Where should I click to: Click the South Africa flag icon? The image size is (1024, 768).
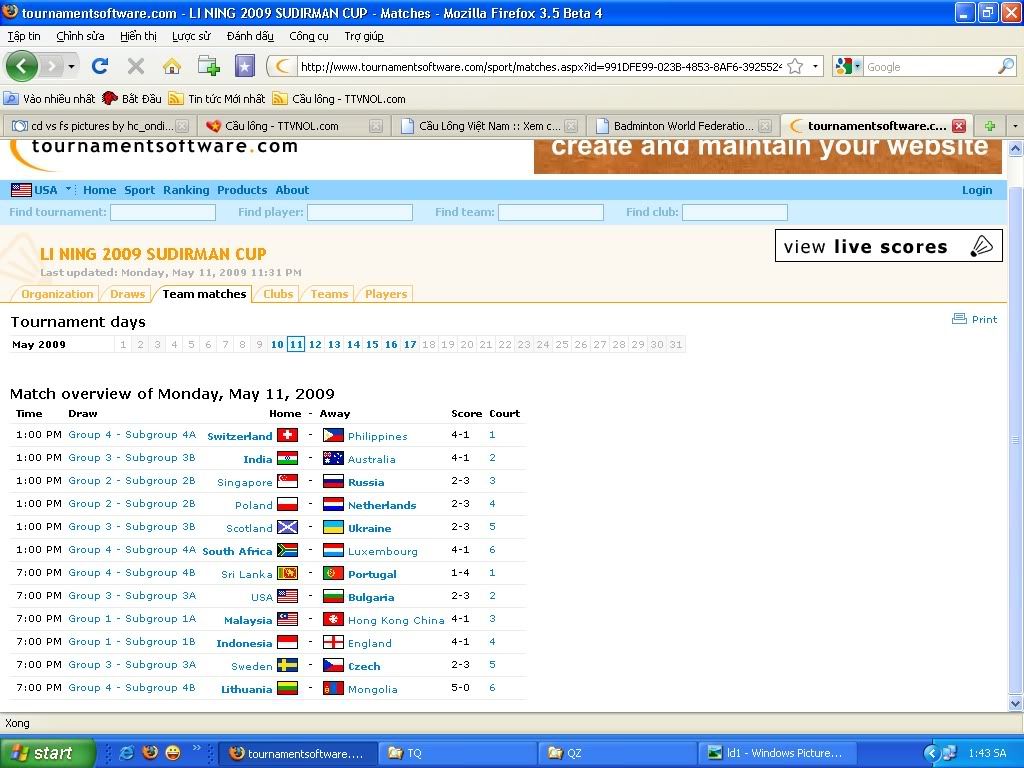click(x=287, y=550)
